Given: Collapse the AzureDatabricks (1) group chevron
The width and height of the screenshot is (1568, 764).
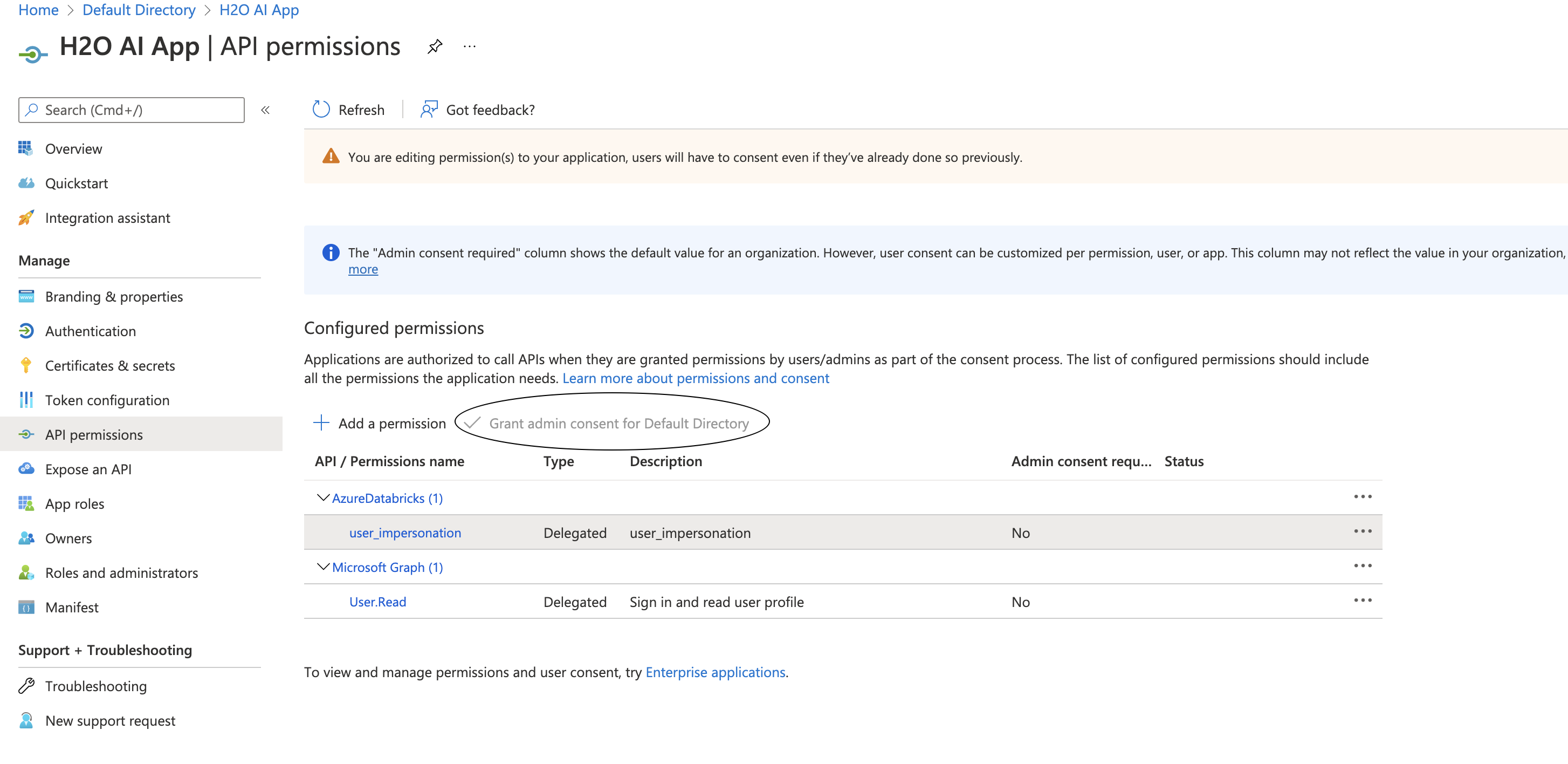Looking at the screenshot, I should coord(323,498).
